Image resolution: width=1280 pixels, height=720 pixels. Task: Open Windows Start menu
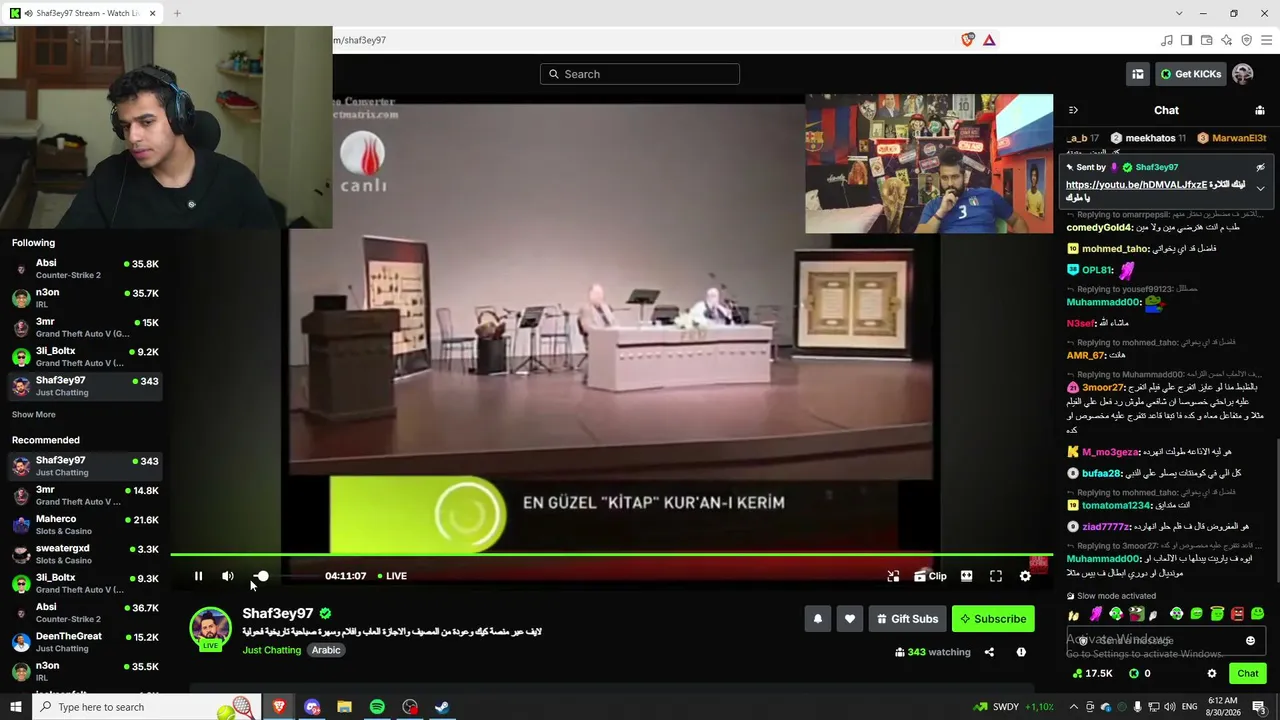pyautogui.click(x=16, y=707)
